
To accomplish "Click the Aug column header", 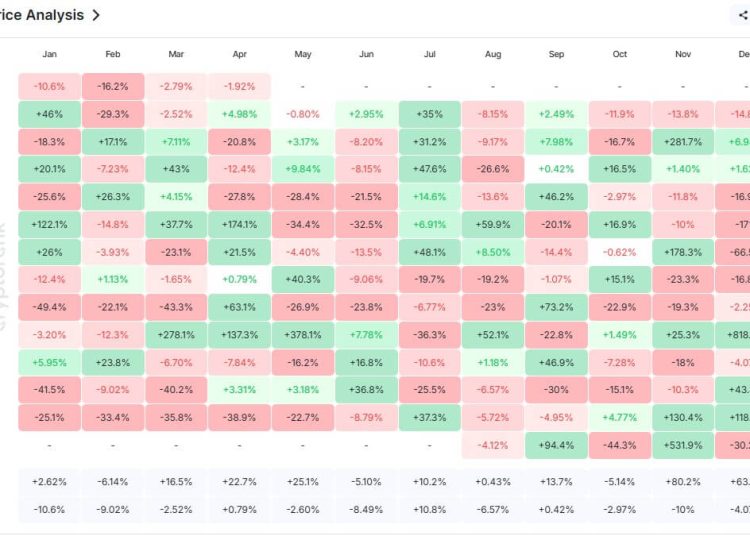I will (x=492, y=54).
